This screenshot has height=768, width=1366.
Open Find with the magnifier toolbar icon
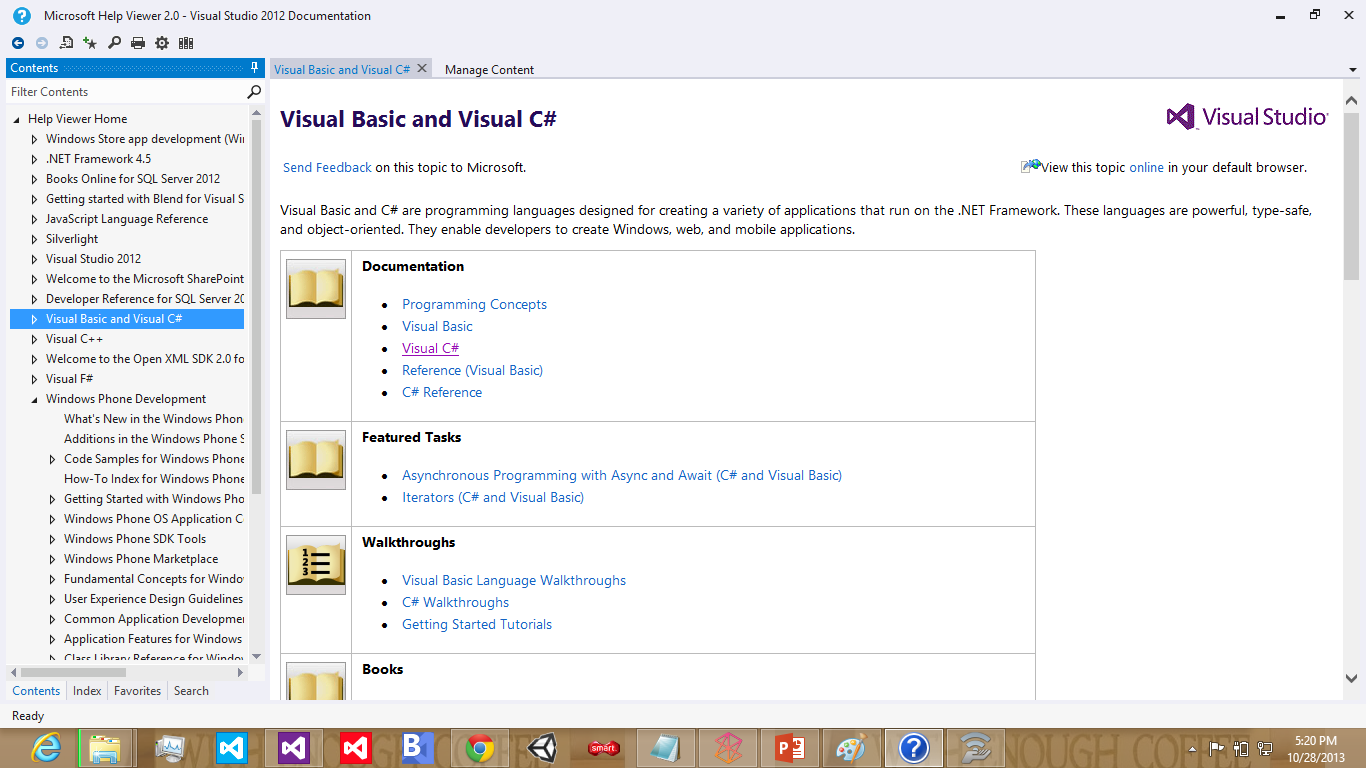(x=114, y=43)
